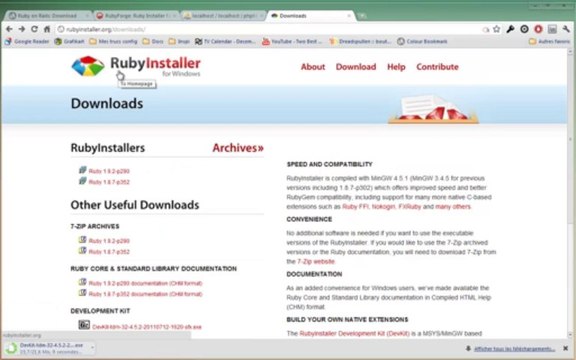This screenshot has height=360, width=576.
Task: Open the Grafikart bookmark
Action: point(69,42)
